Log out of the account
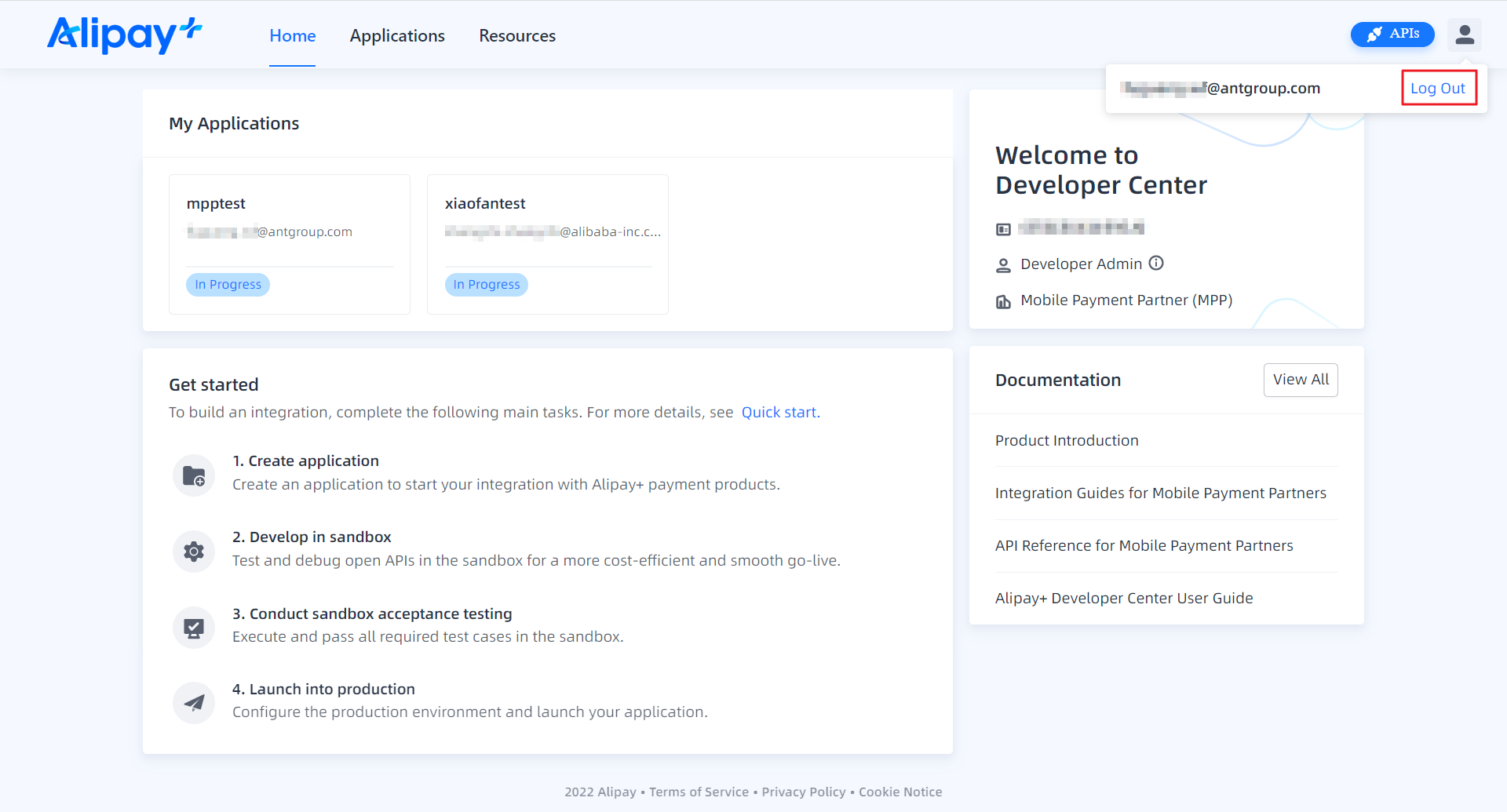This screenshot has width=1507, height=812. click(x=1438, y=88)
